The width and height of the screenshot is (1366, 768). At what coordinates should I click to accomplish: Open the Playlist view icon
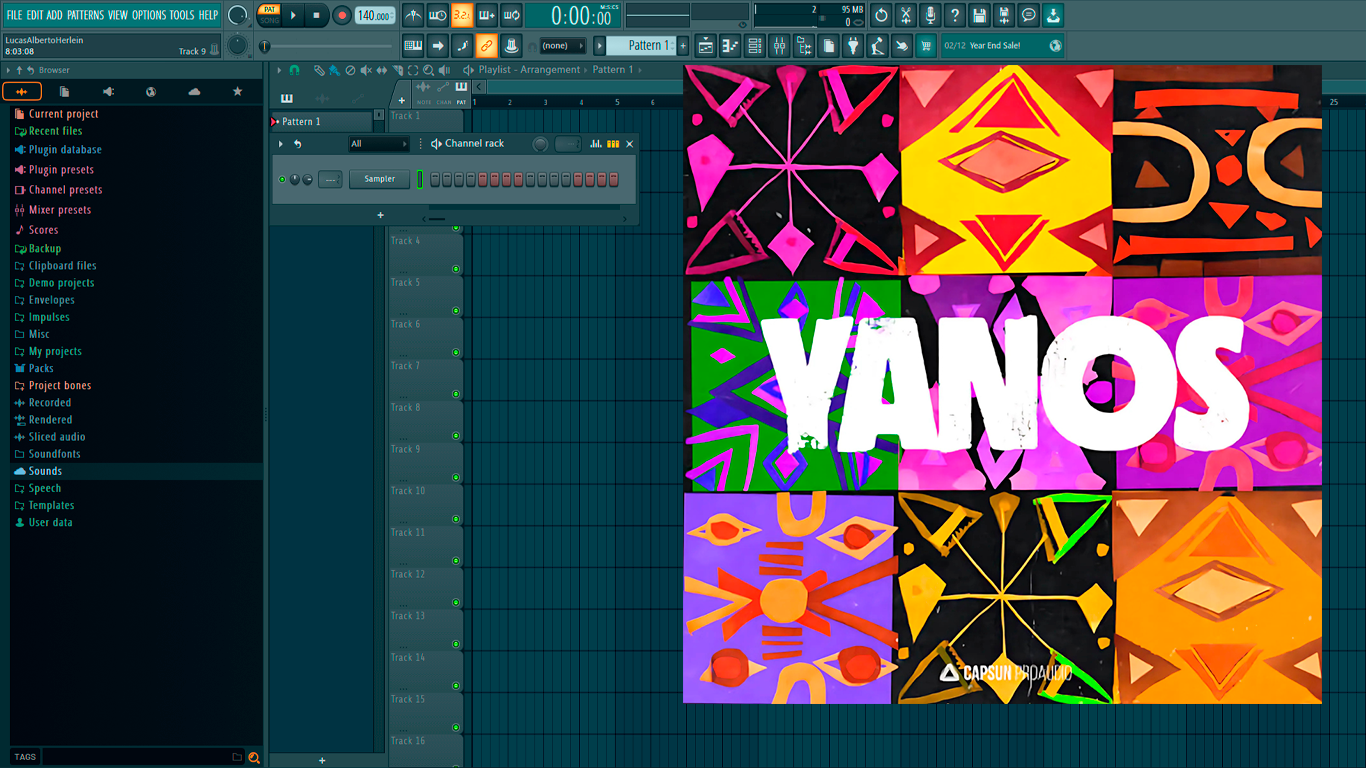coord(706,45)
